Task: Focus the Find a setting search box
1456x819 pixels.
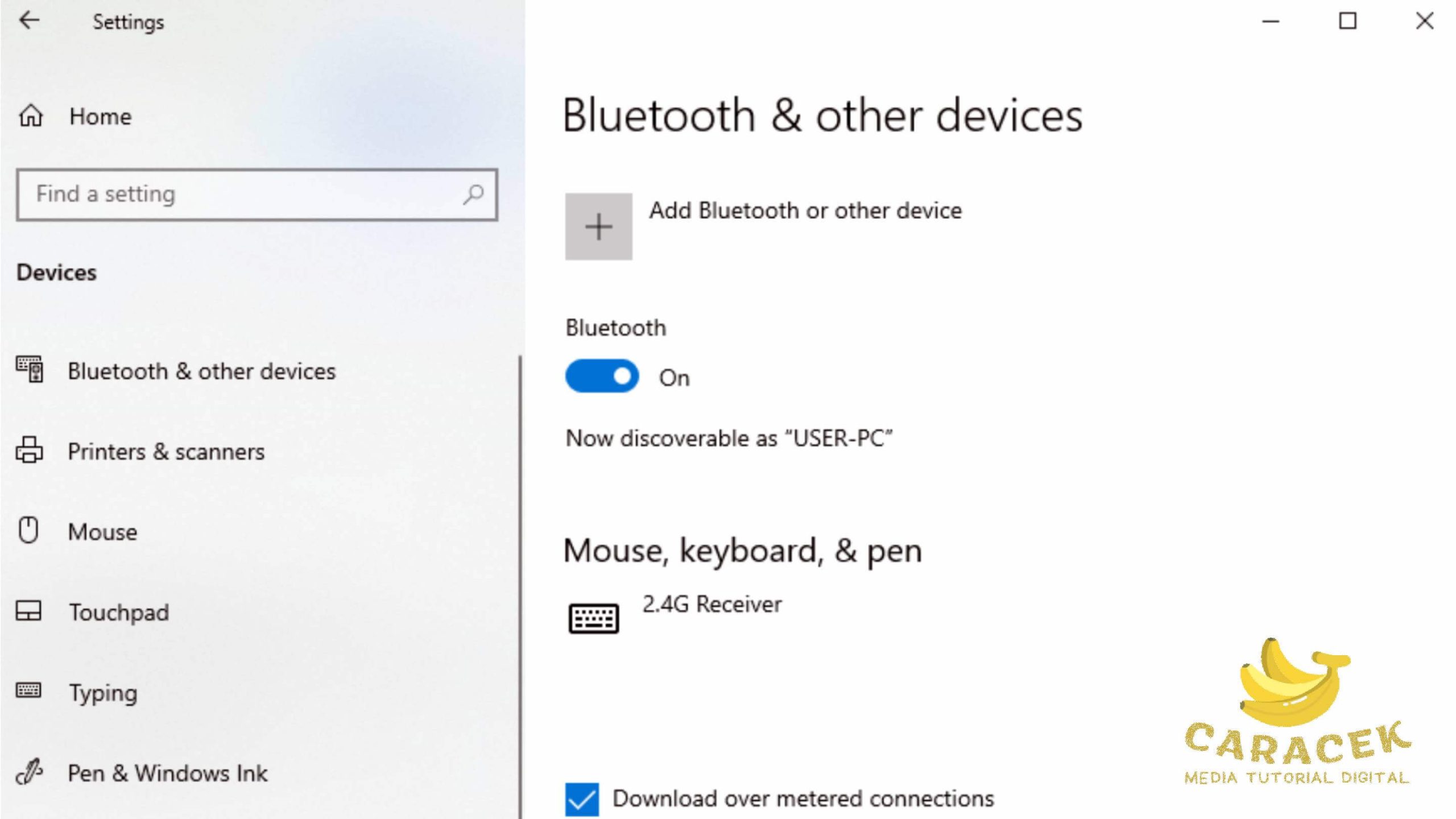Action: 245,195
